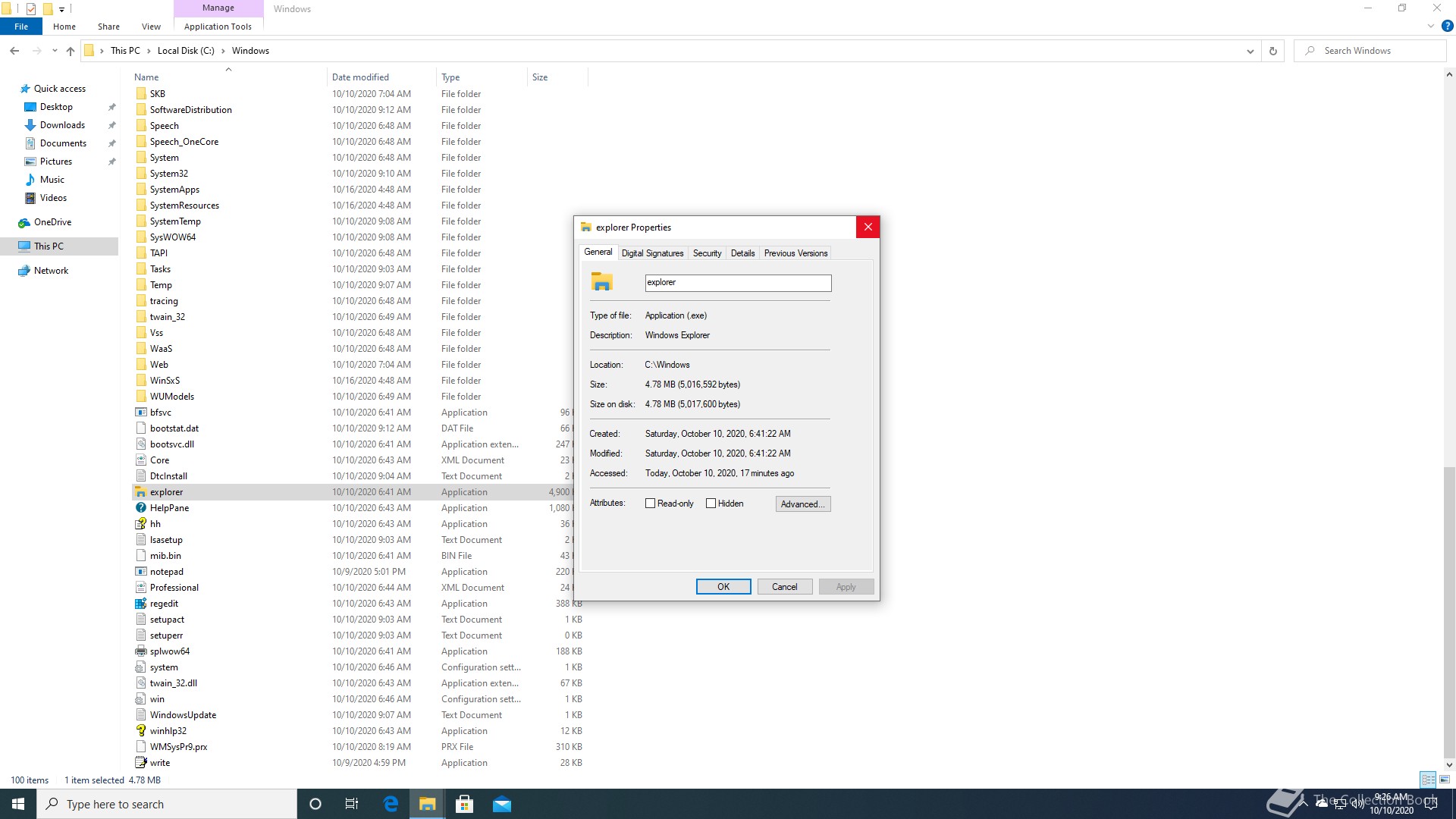The width and height of the screenshot is (1456, 819).
Task: Select the WindowsUpdate text document
Action: point(183,715)
